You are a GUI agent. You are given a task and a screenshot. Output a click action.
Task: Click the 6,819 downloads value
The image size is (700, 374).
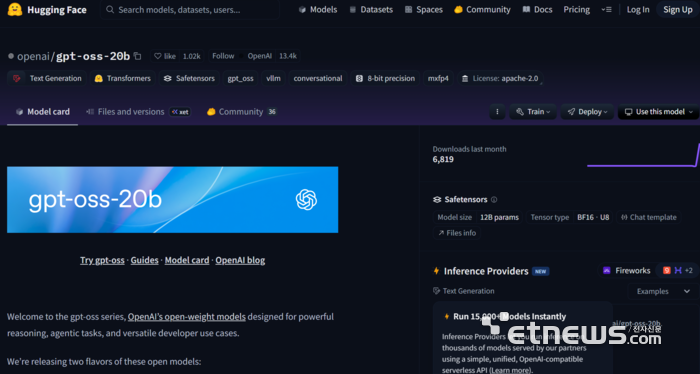443,159
